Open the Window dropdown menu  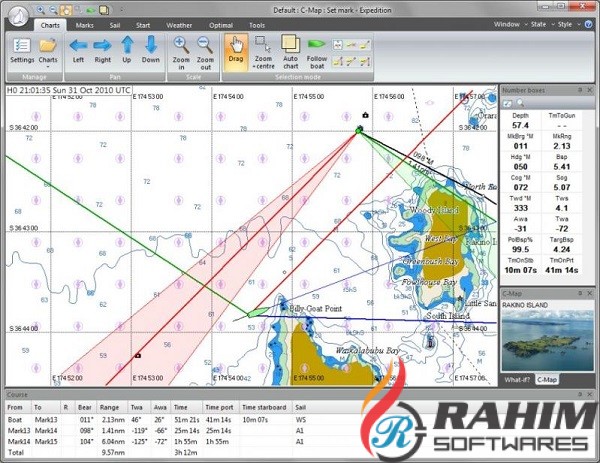510,24
